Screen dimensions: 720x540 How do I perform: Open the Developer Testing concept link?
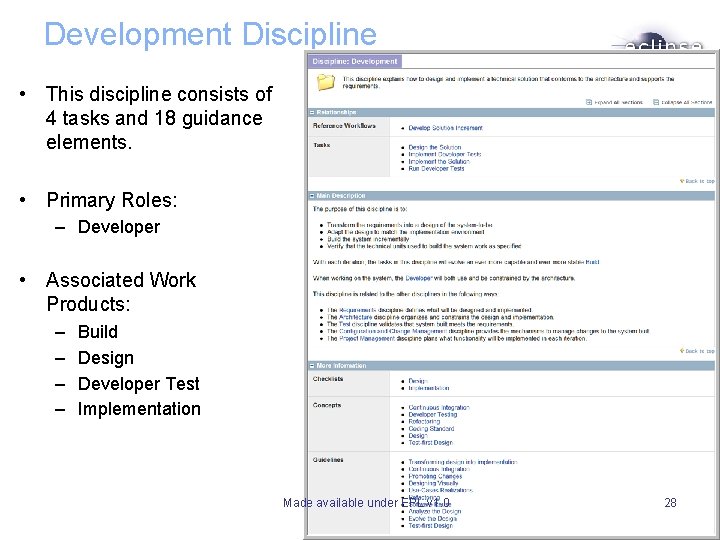click(x=433, y=415)
